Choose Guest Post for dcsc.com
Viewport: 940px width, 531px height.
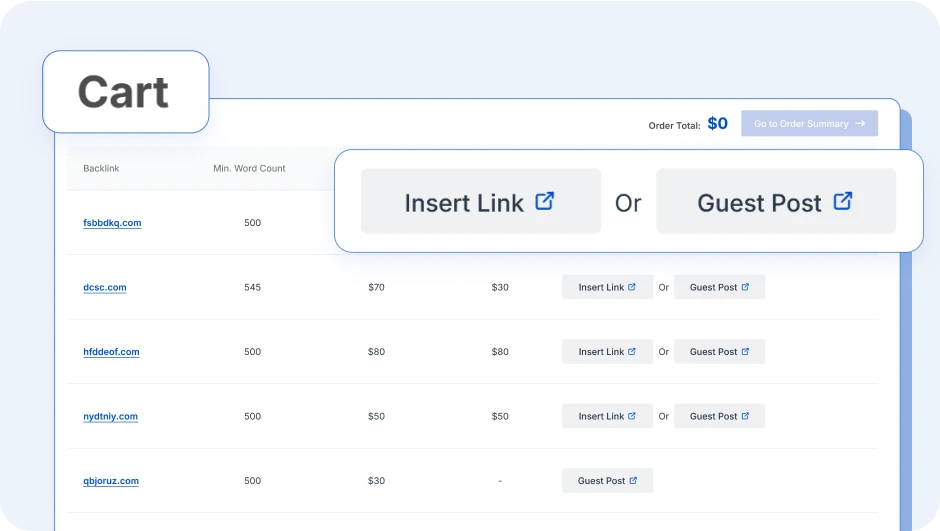pos(719,287)
